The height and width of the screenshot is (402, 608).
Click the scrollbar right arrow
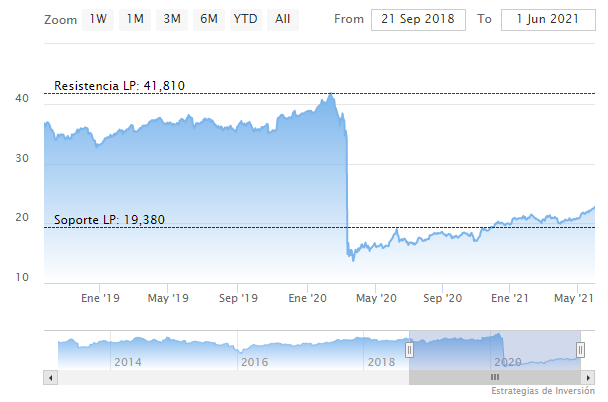[590, 377]
